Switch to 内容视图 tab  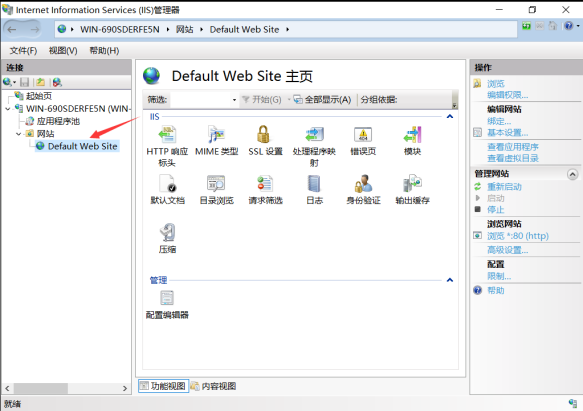213,386
